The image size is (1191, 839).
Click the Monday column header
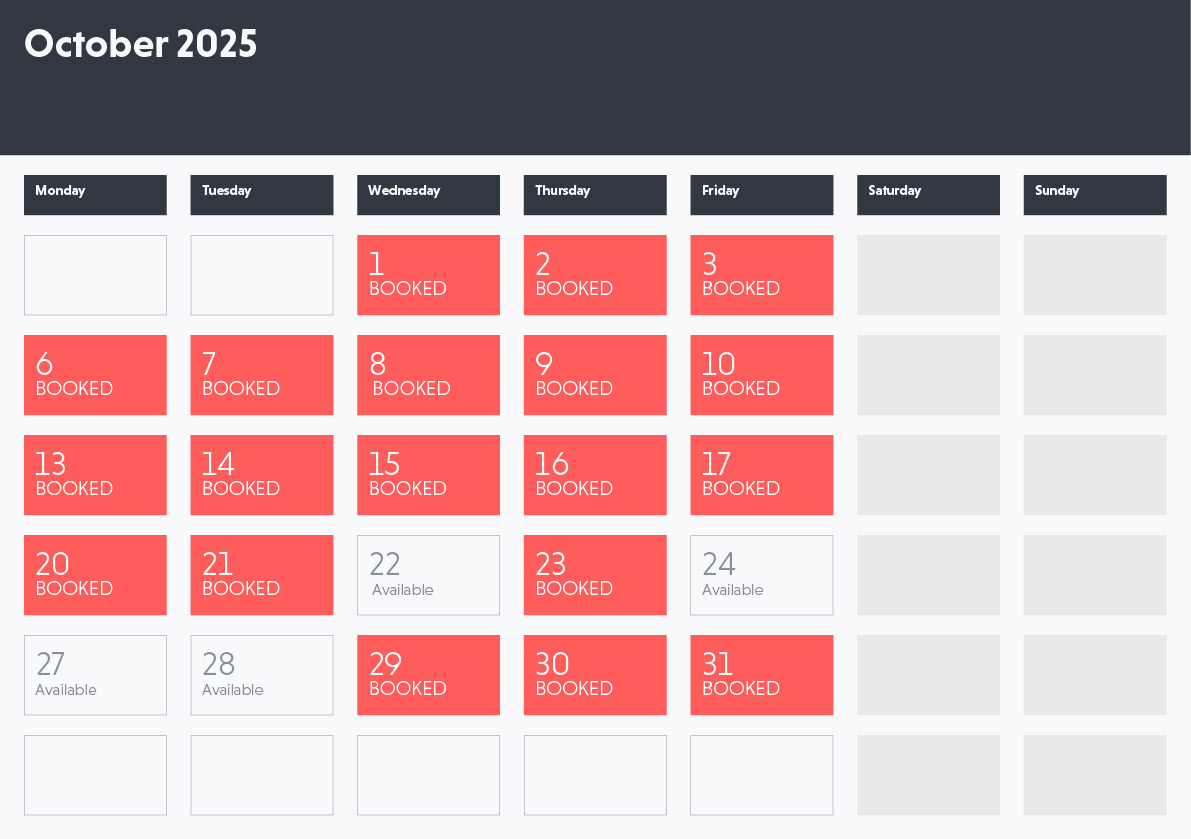95,195
